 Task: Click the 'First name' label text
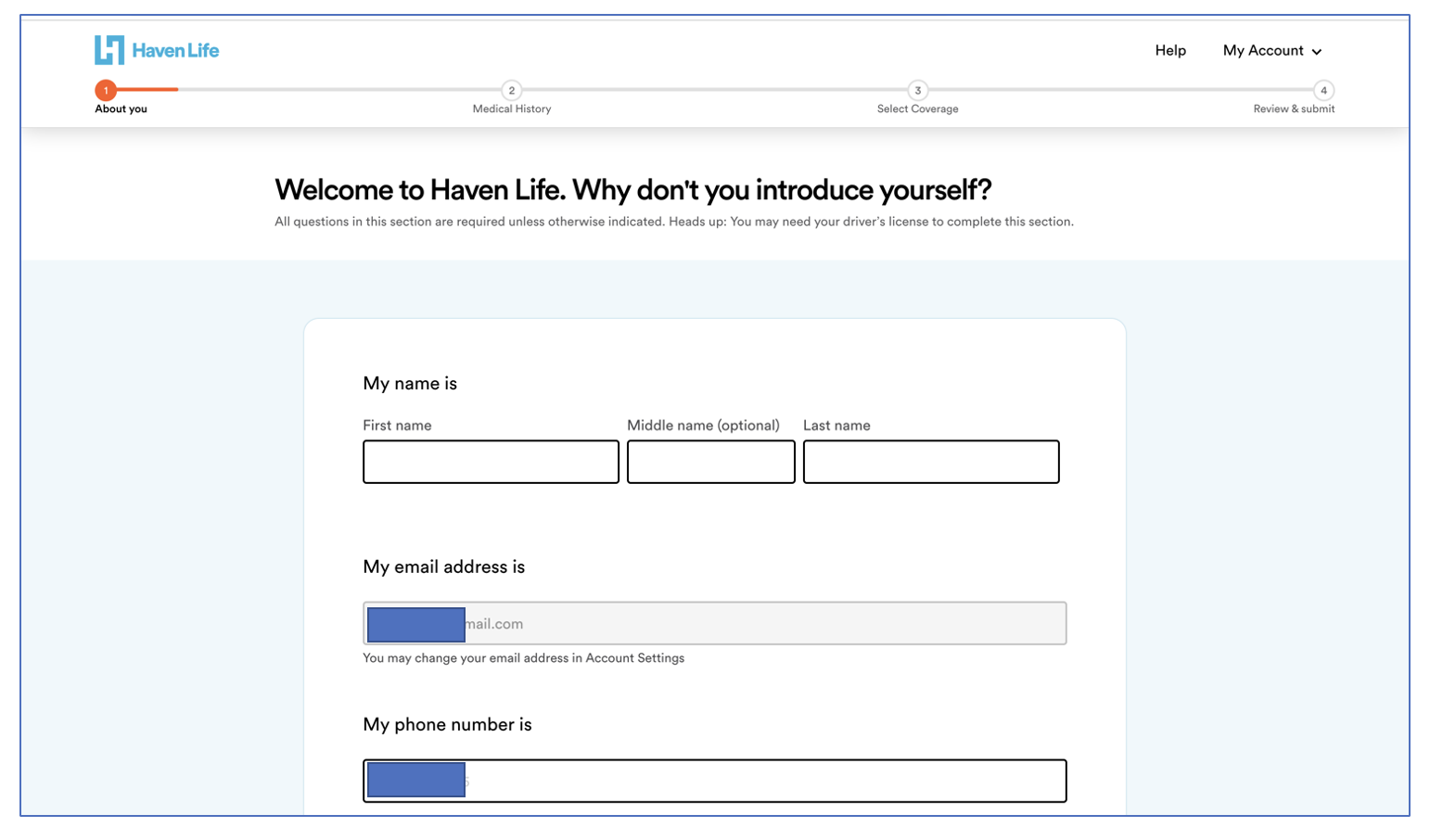point(397,426)
